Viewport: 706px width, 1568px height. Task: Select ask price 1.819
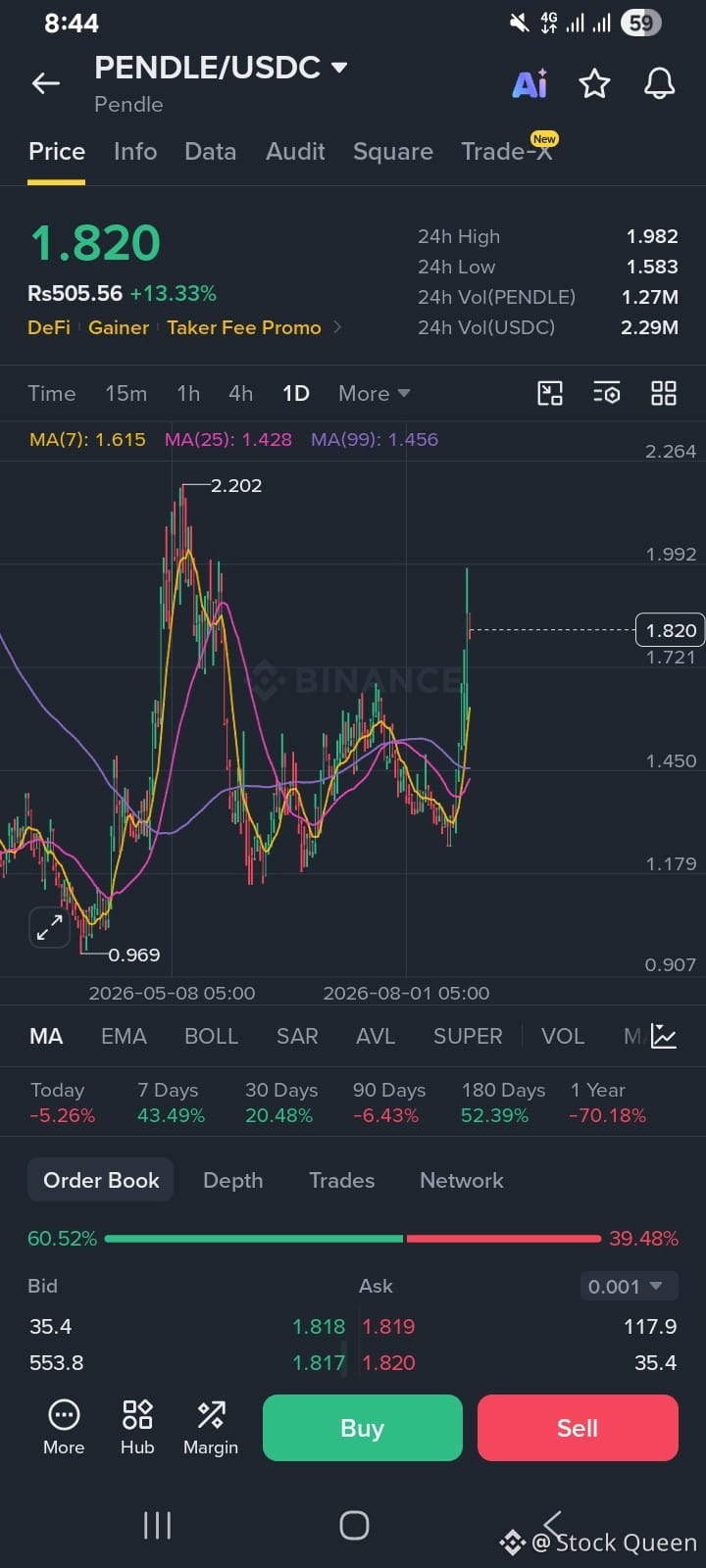(389, 1326)
